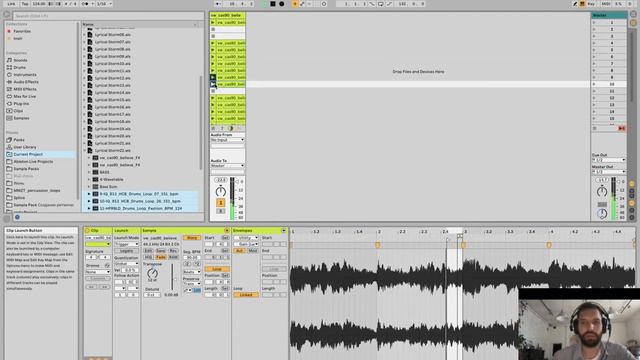Viewport: 640px width, 360px height.
Task: Open the Audio To Master dropdown
Action: (x=227, y=166)
